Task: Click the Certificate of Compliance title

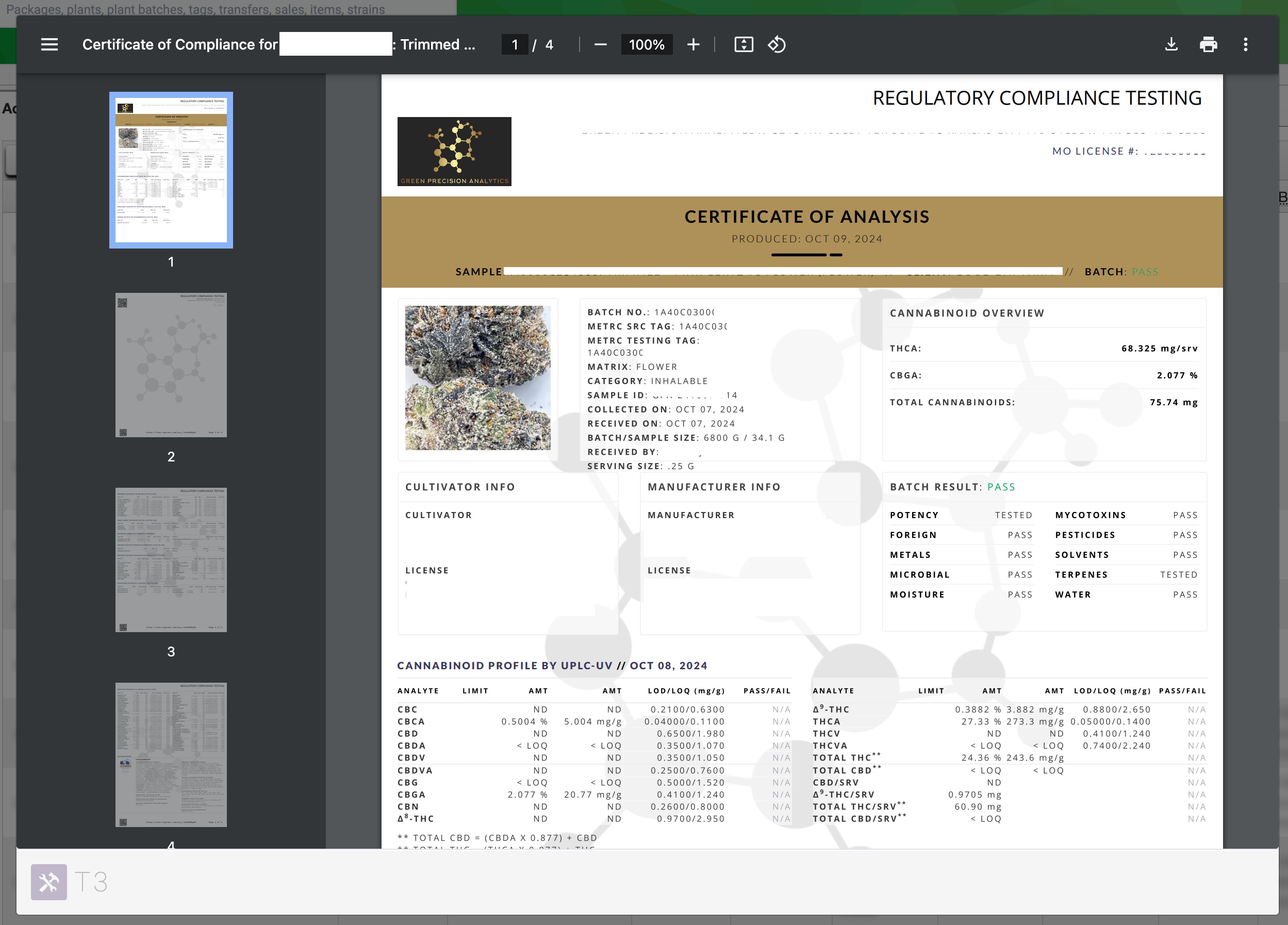Action: [179, 44]
